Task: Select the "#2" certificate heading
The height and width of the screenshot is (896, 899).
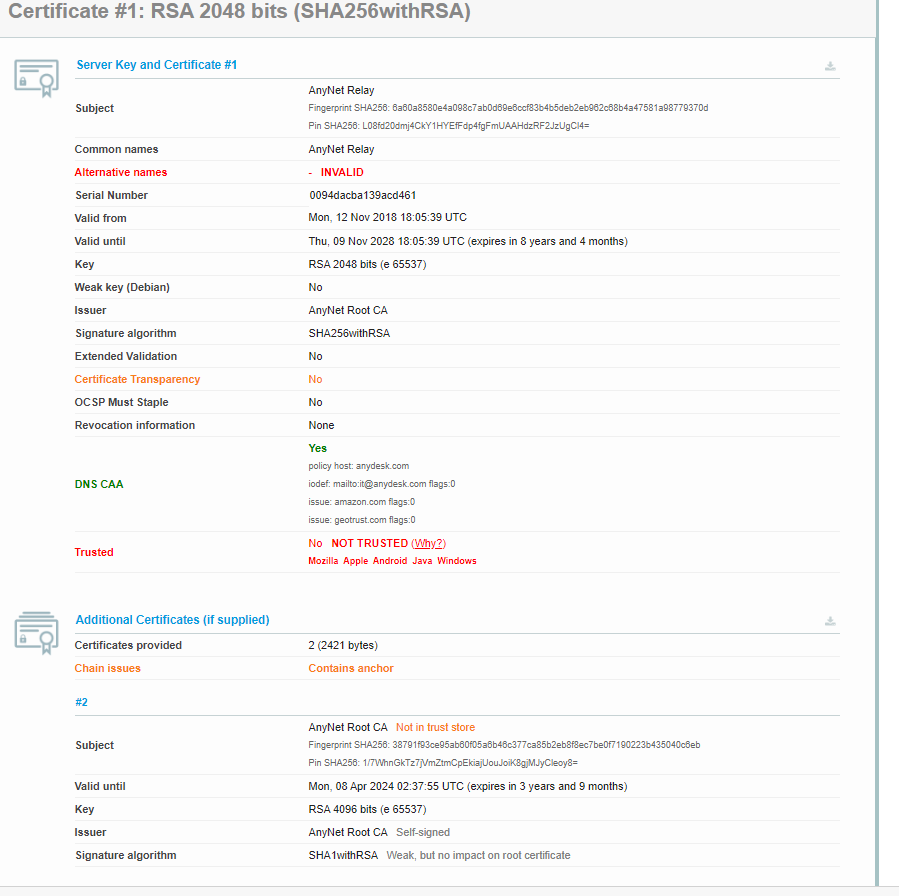Action: [82, 702]
